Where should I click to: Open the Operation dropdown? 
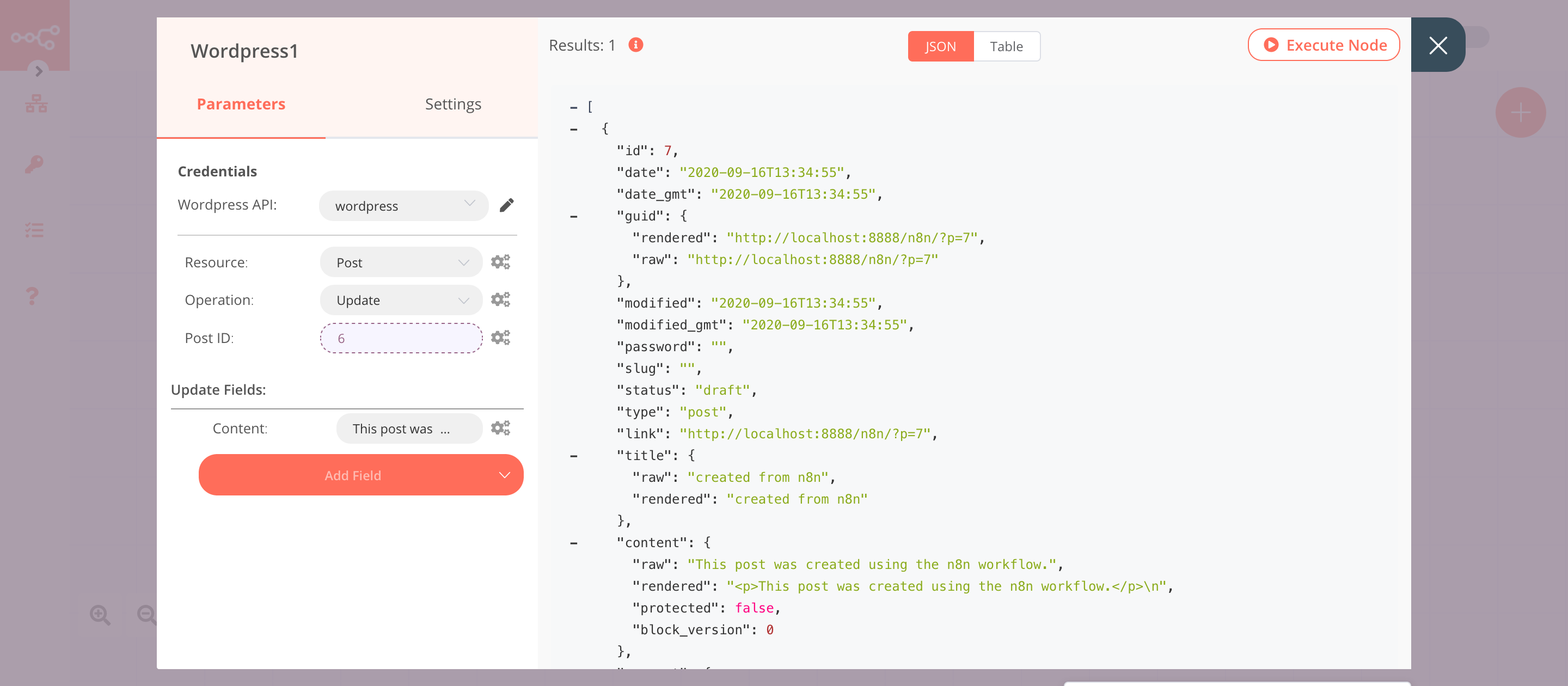(401, 299)
